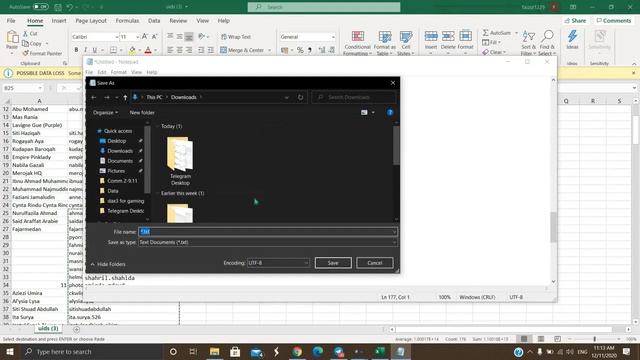This screenshot has width=640, height=360.
Task: Toggle Bold formatting in Excel
Action: click(x=76, y=50)
